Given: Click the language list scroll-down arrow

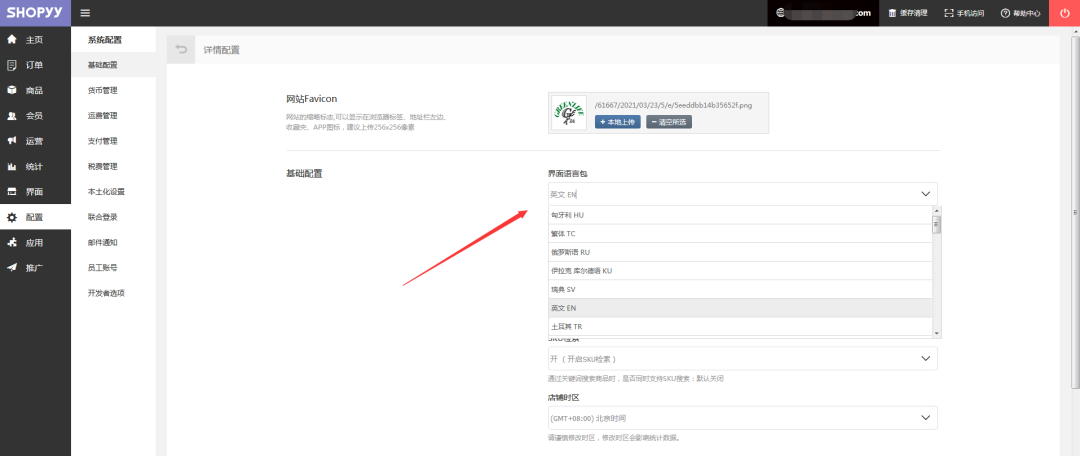Looking at the screenshot, I should (936, 333).
